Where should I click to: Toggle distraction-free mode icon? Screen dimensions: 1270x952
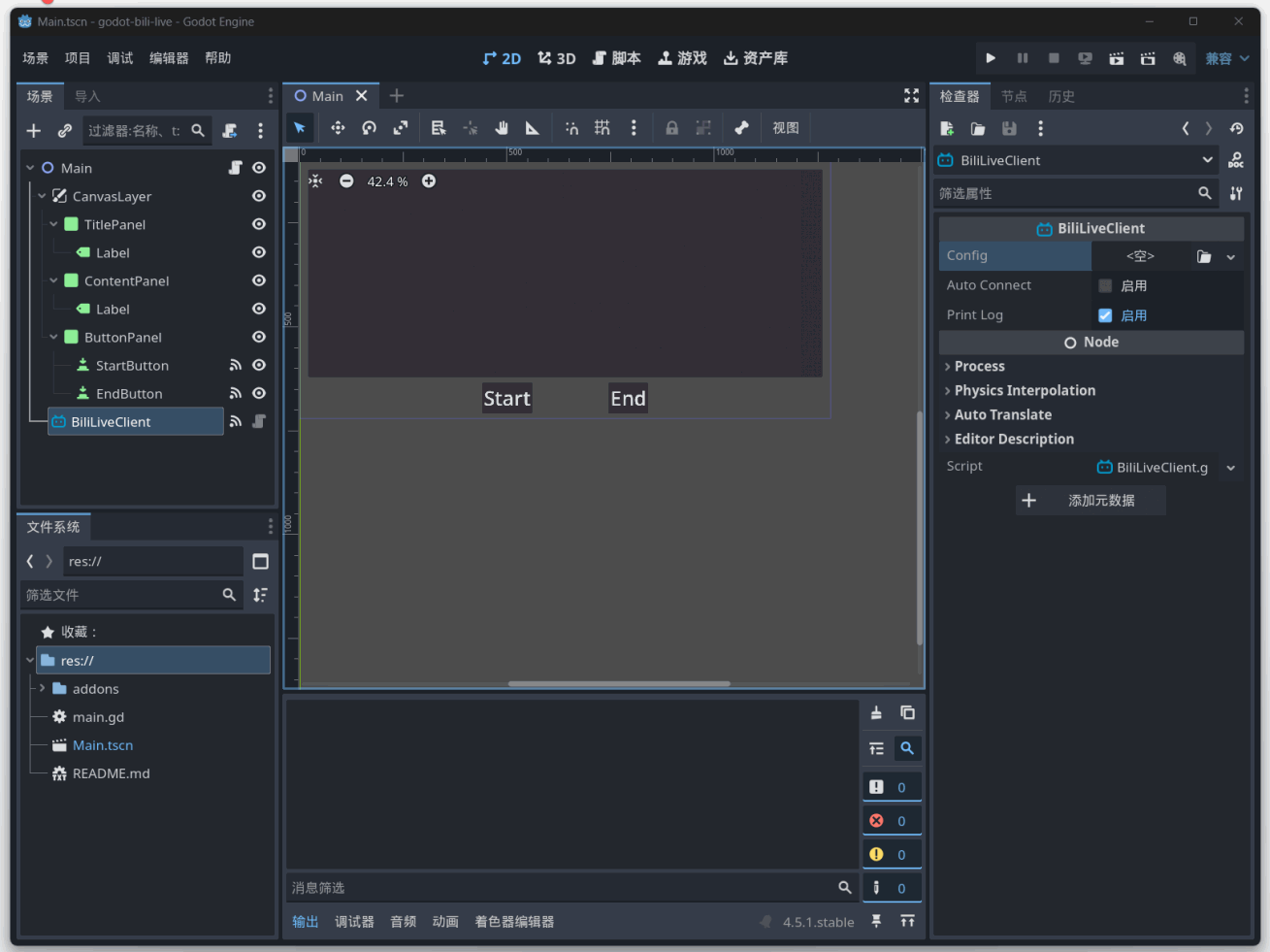911,95
